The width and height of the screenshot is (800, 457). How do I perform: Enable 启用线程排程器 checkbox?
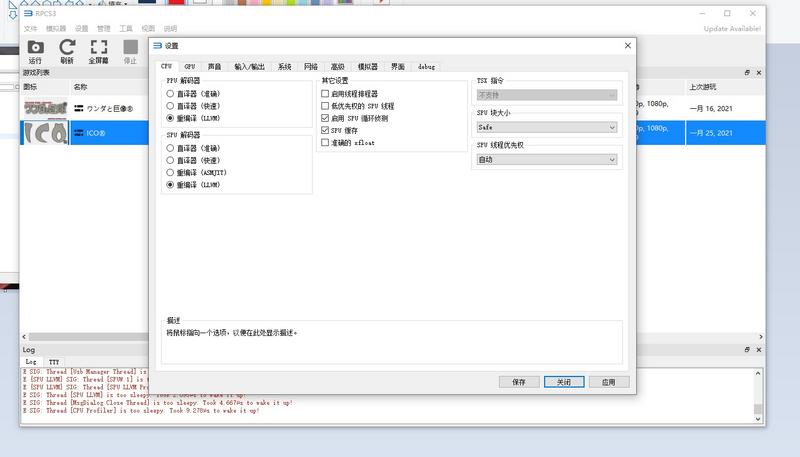coord(325,94)
